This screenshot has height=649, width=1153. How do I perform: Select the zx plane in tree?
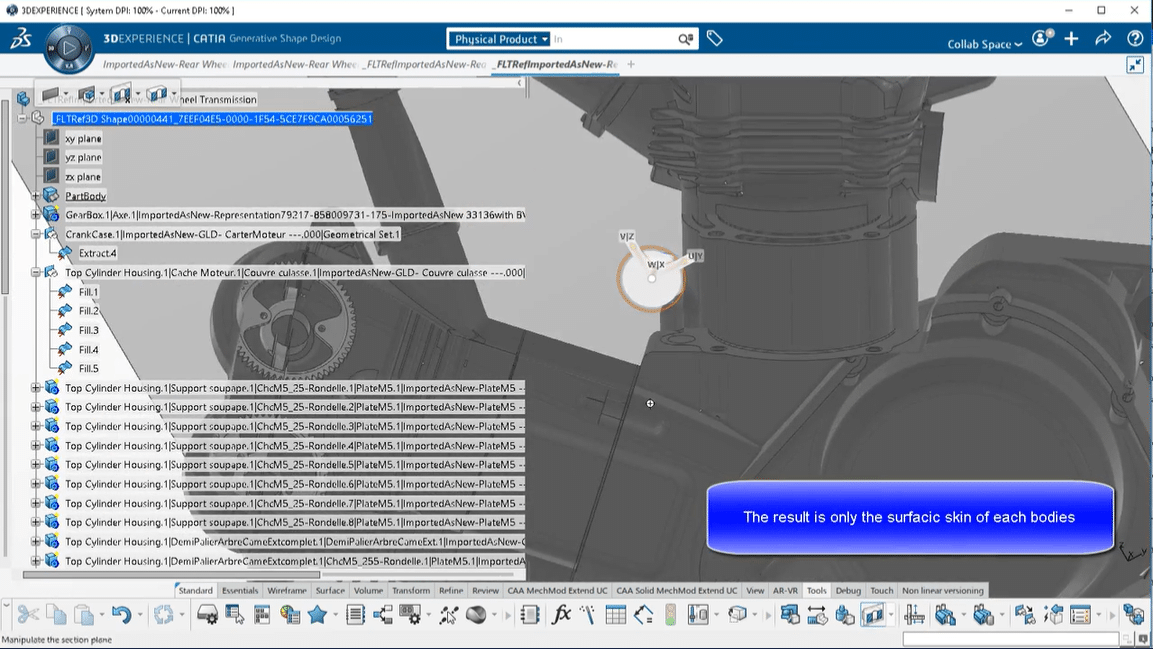(83, 176)
